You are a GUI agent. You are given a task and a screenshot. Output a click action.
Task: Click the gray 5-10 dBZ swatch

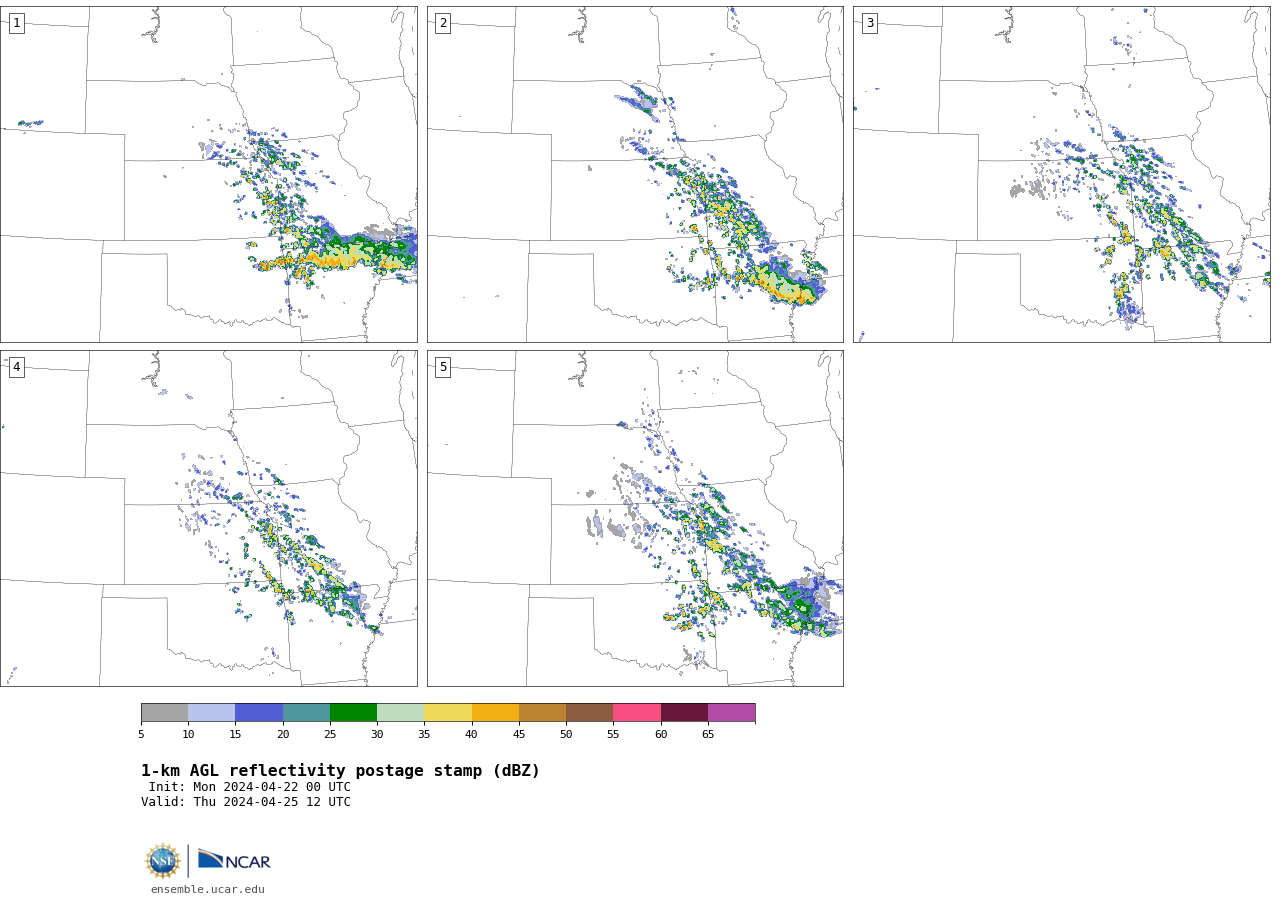tap(164, 713)
